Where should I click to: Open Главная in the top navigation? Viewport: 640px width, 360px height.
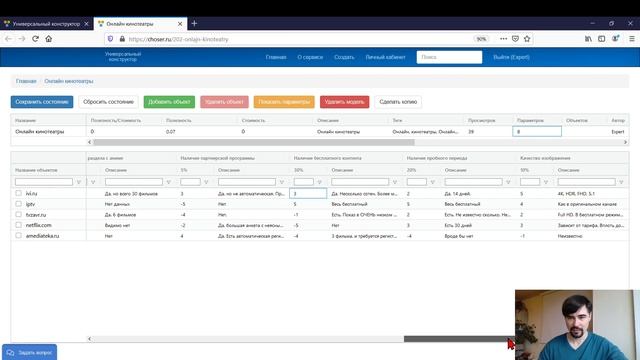(x=276, y=57)
